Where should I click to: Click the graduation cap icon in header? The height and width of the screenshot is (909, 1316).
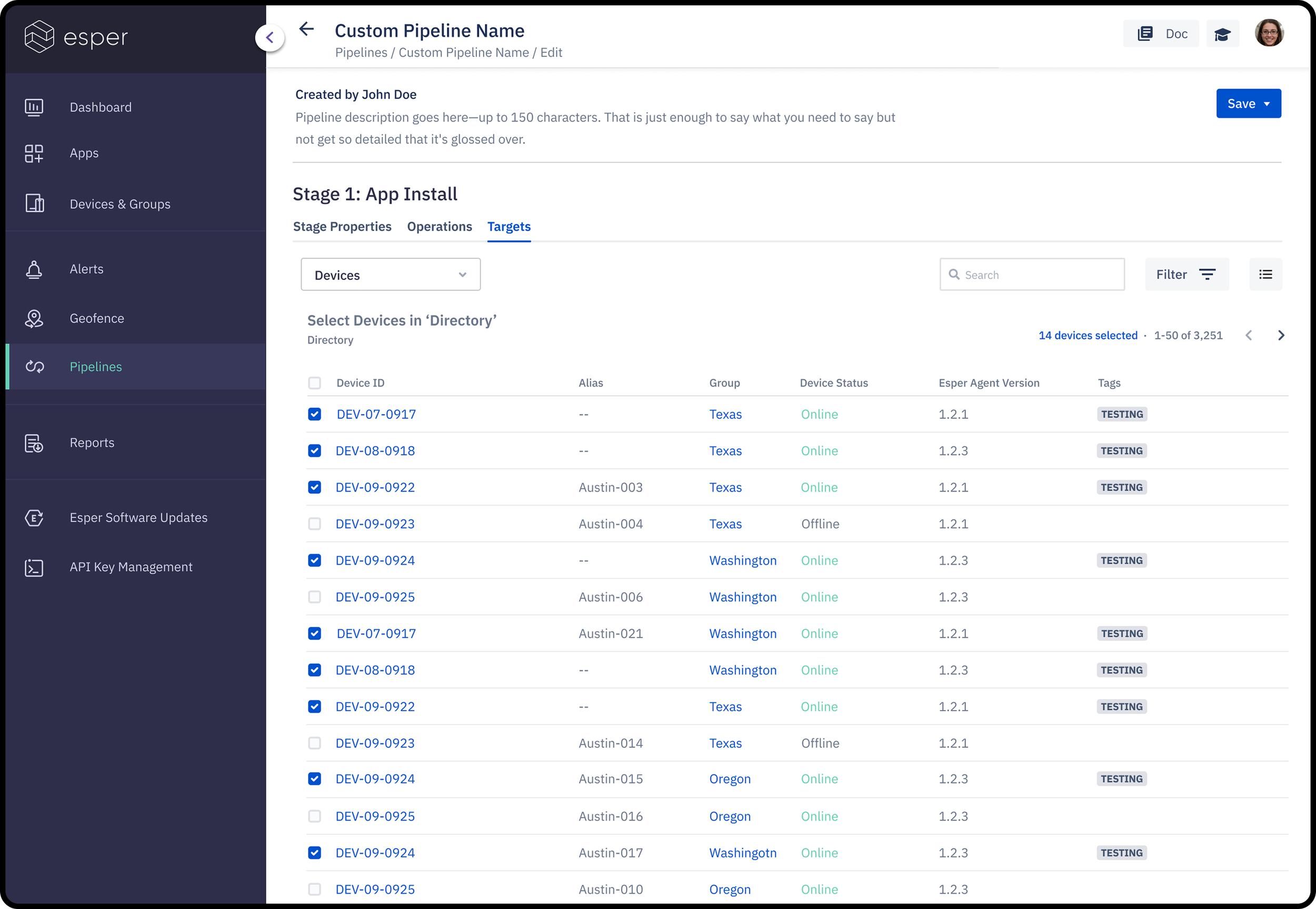(x=1222, y=34)
